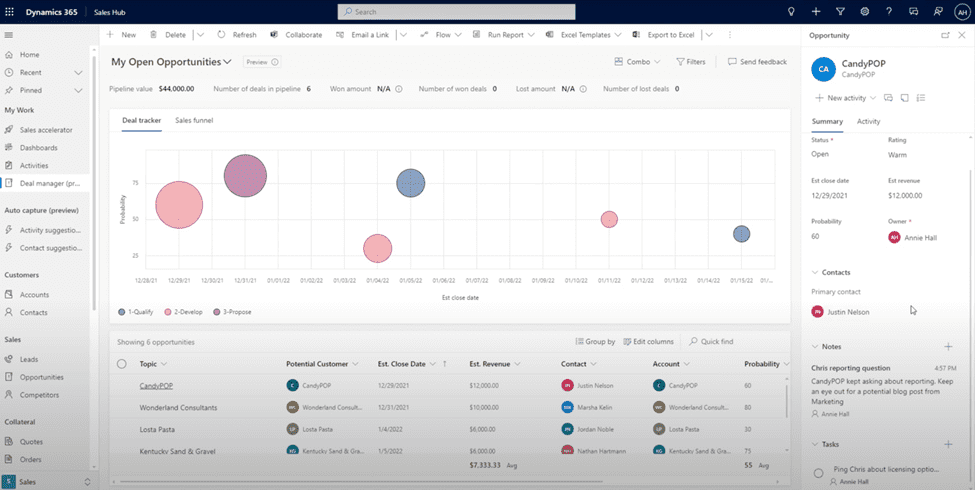Screen dimensions: 975x490
Task: Click the Preview info badge
Action: click(x=262, y=62)
